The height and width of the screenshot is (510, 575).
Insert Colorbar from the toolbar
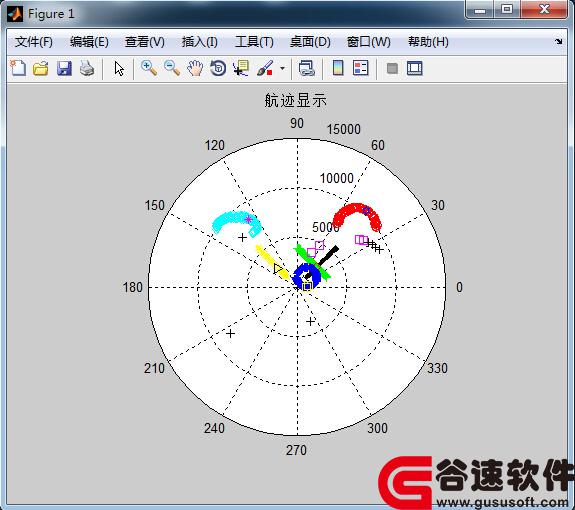pos(338,68)
